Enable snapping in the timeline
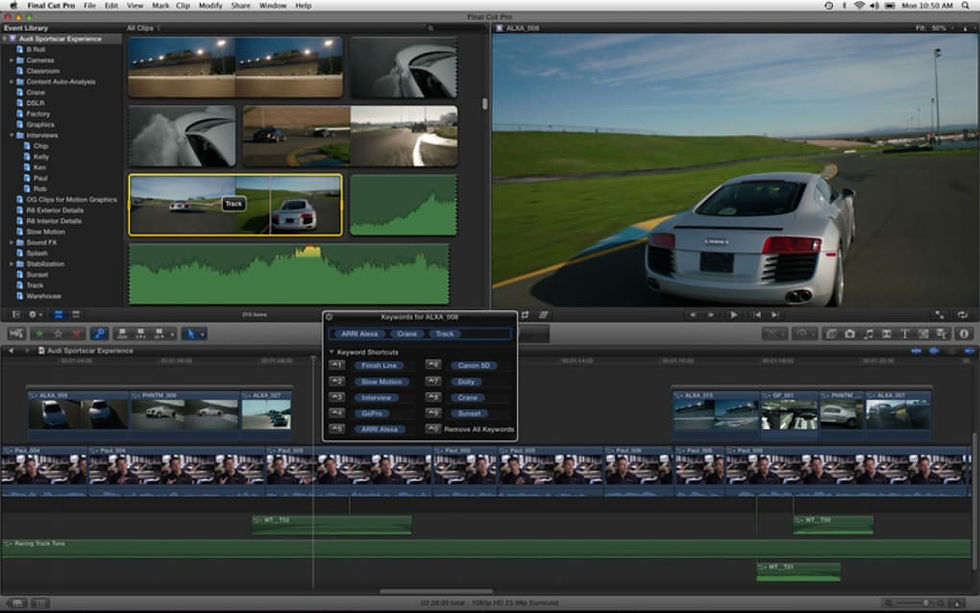This screenshot has width=980, height=613. coord(967,351)
